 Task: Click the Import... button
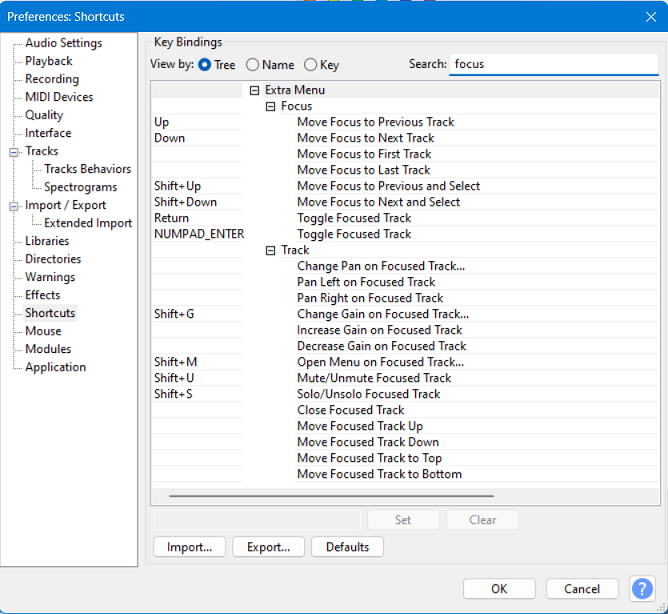[189, 547]
